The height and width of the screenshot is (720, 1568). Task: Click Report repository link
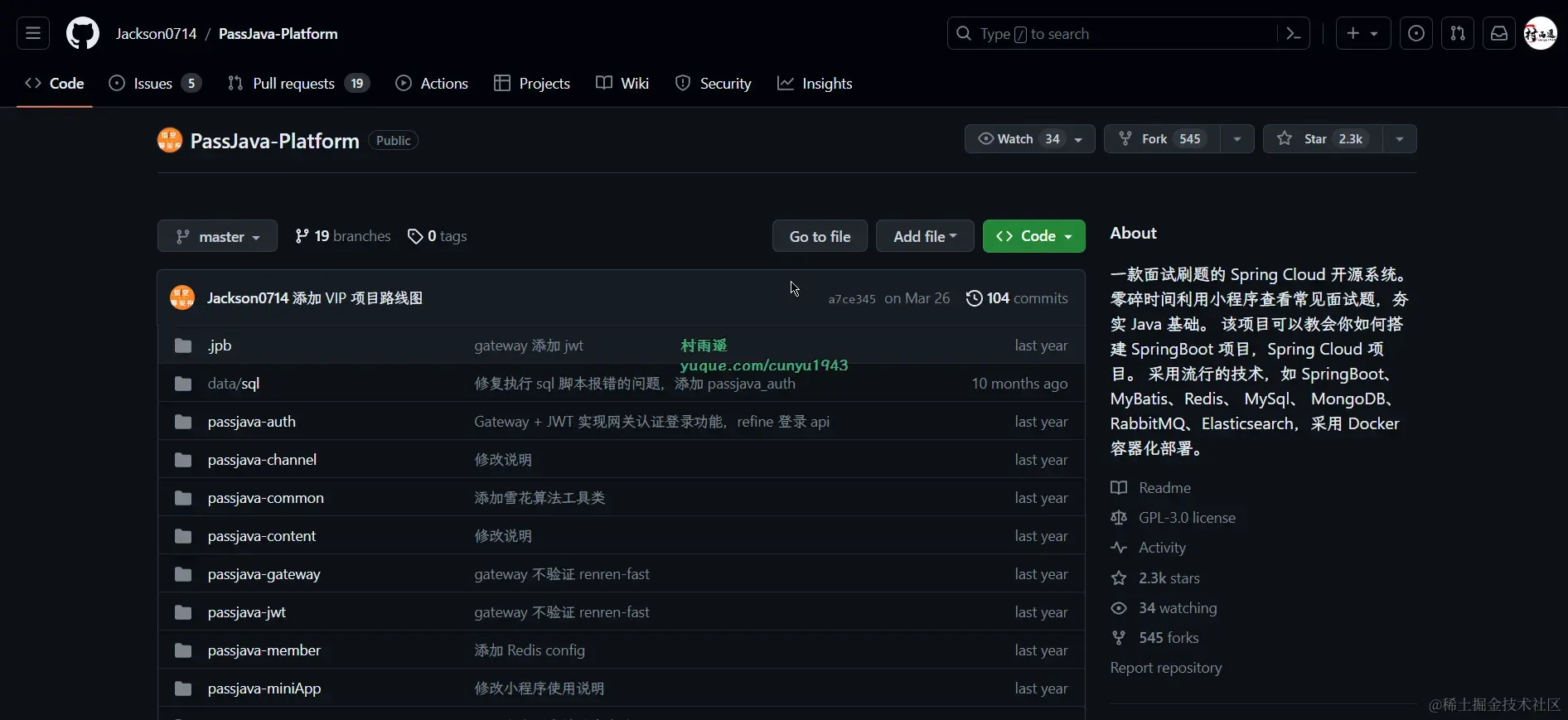1166,668
